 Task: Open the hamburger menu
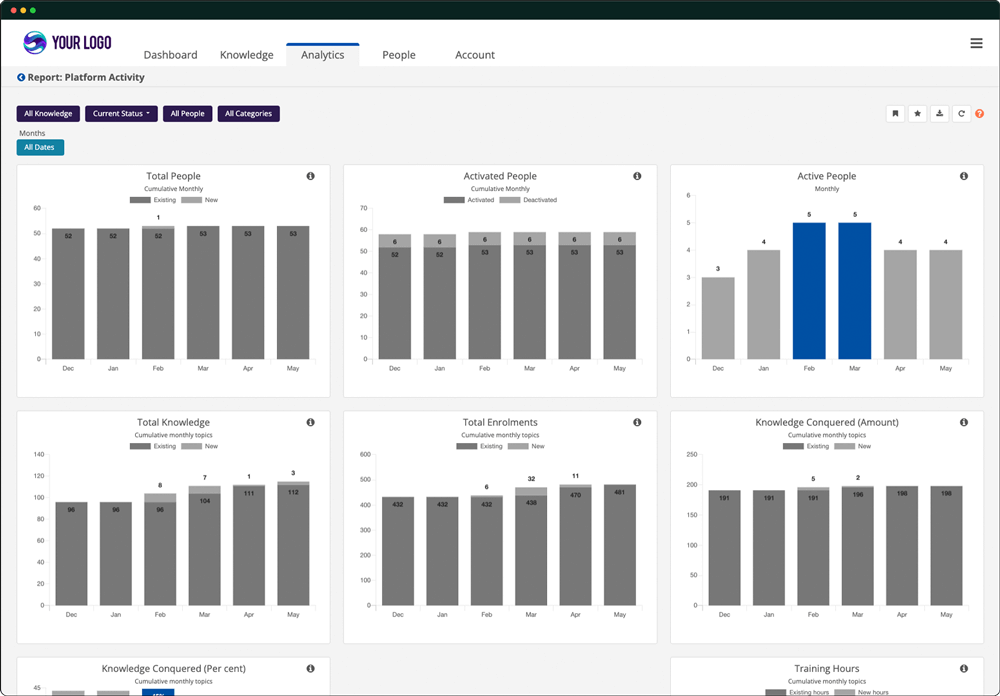point(977,44)
